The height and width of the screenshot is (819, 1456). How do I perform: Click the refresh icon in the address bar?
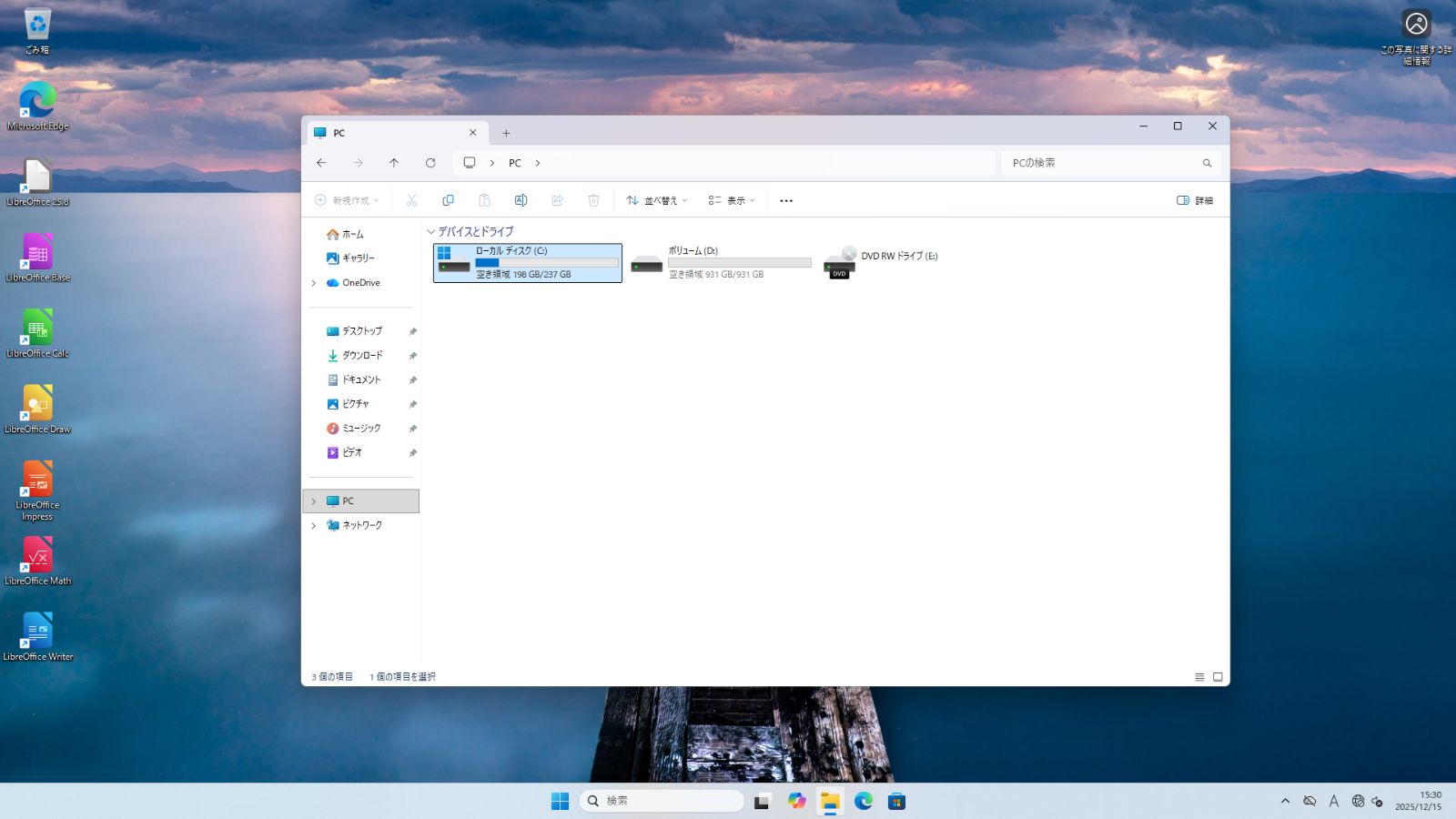430,162
